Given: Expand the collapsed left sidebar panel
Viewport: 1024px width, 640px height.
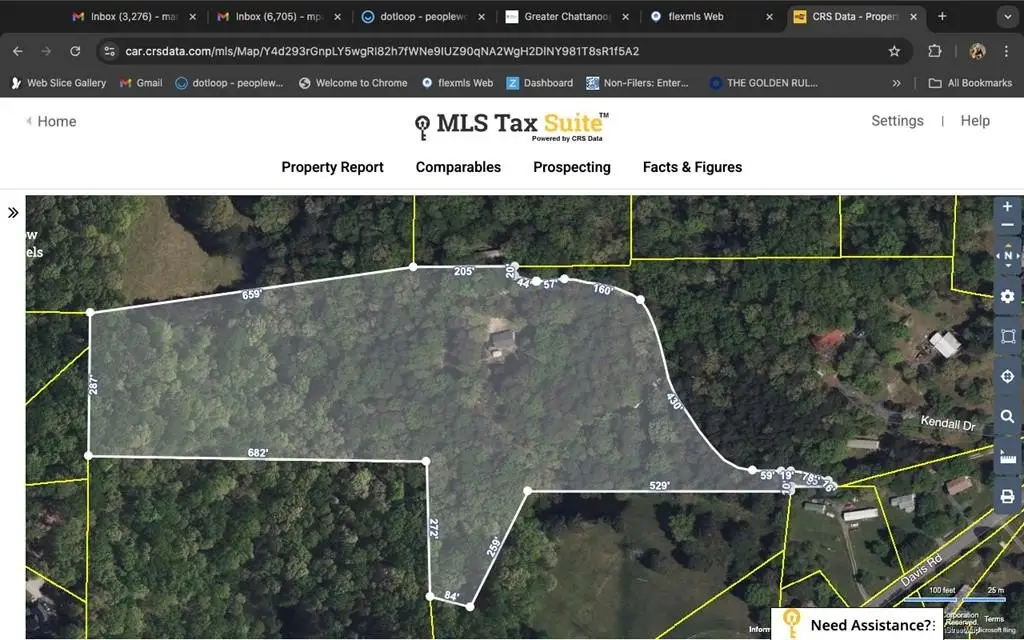Looking at the screenshot, I should 13,213.
